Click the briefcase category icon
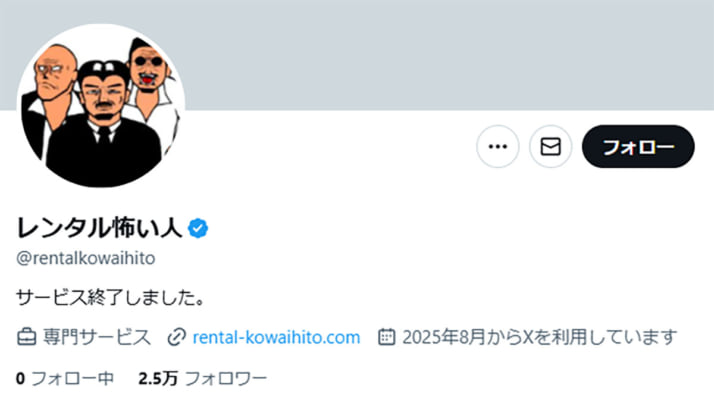The image size is (714, 400). [x=26, y=337]
